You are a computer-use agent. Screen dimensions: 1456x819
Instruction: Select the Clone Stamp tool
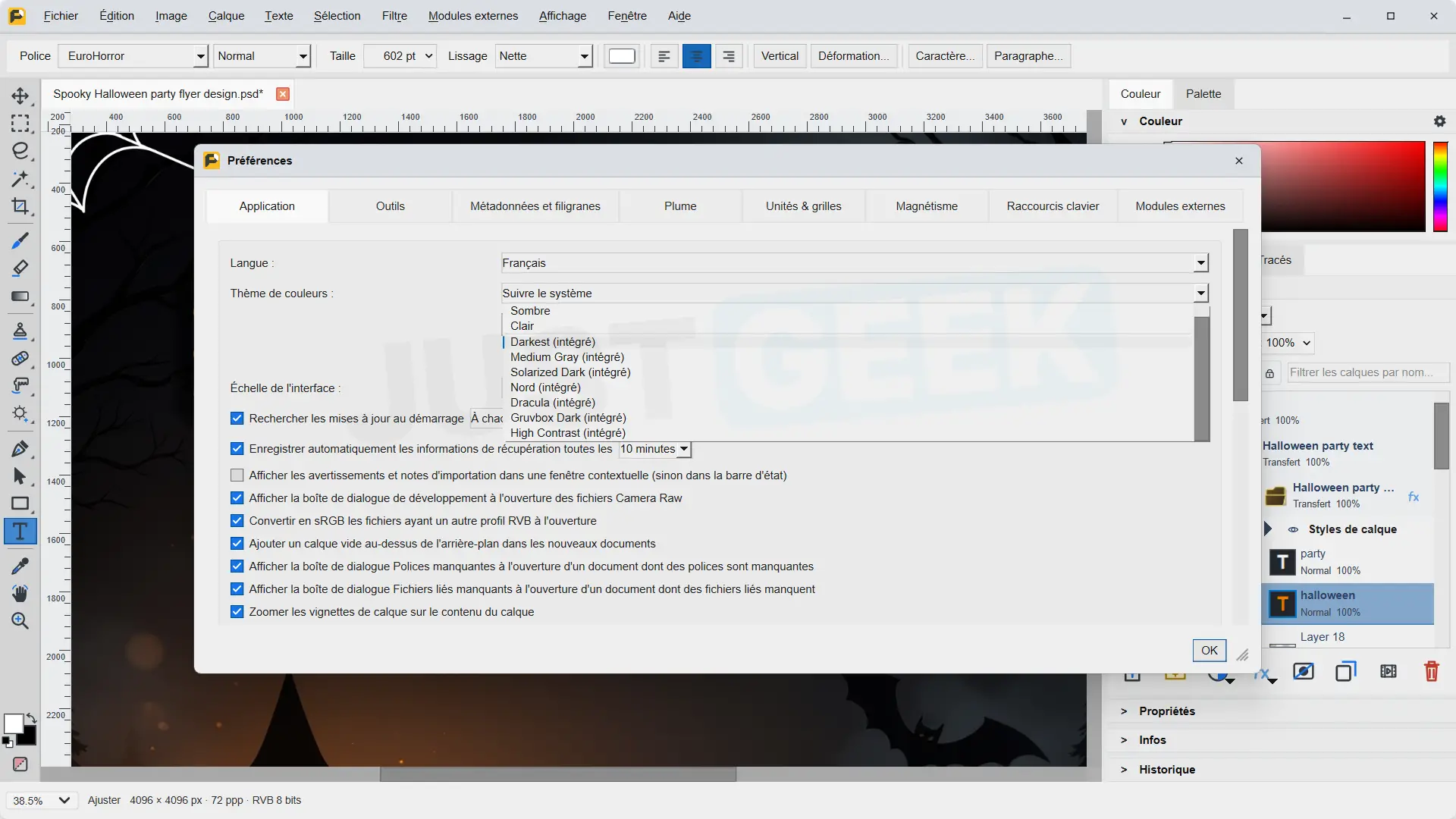tap(20, 331)
